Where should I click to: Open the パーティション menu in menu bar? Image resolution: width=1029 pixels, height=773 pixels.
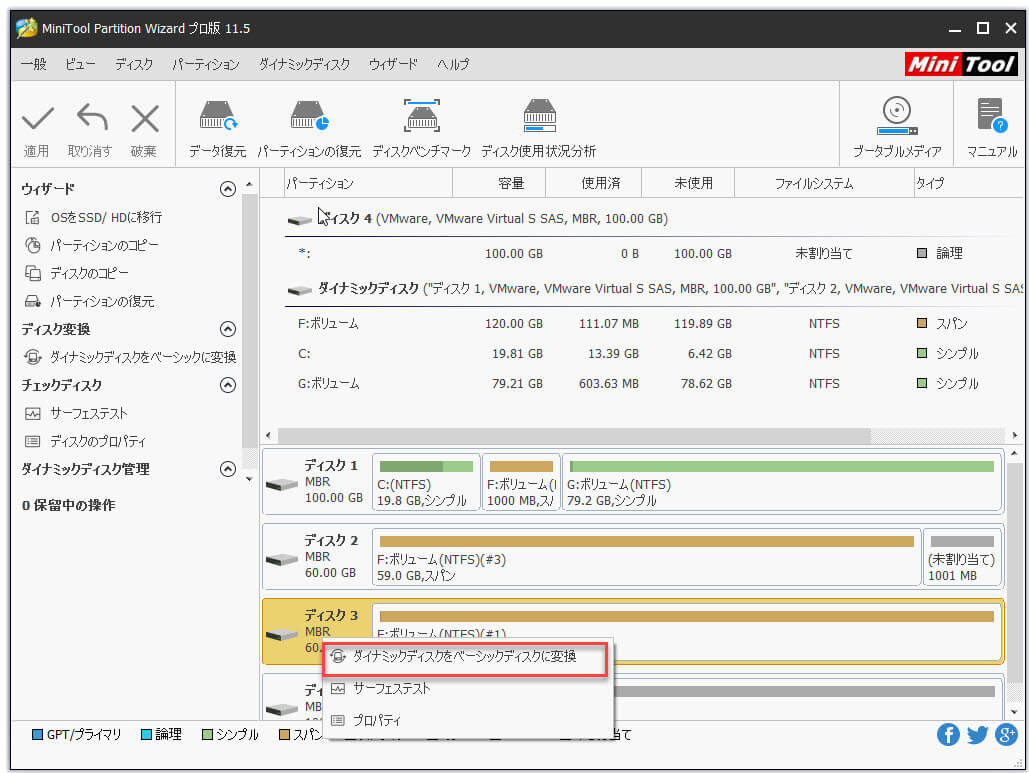coord(205,64)
